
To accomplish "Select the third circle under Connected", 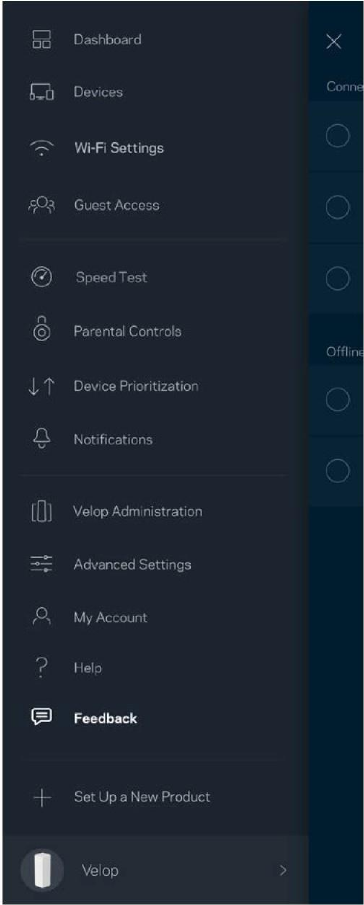I will (337, 279).
